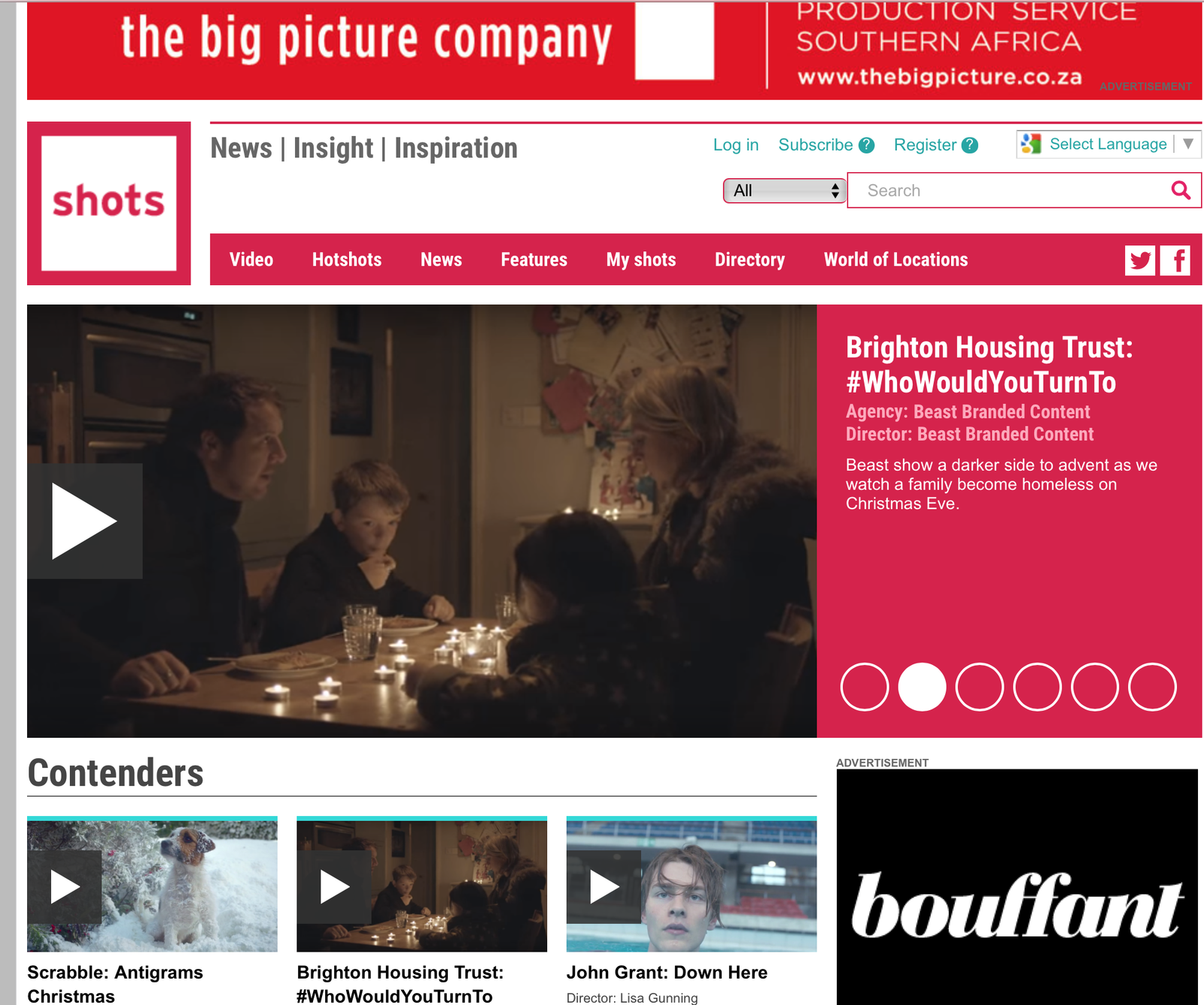Viewport: 1204px width, 1005px height.
Task: Open the shots Twitter page icon
Action: pyautogui.click(x=1140, y=260)
